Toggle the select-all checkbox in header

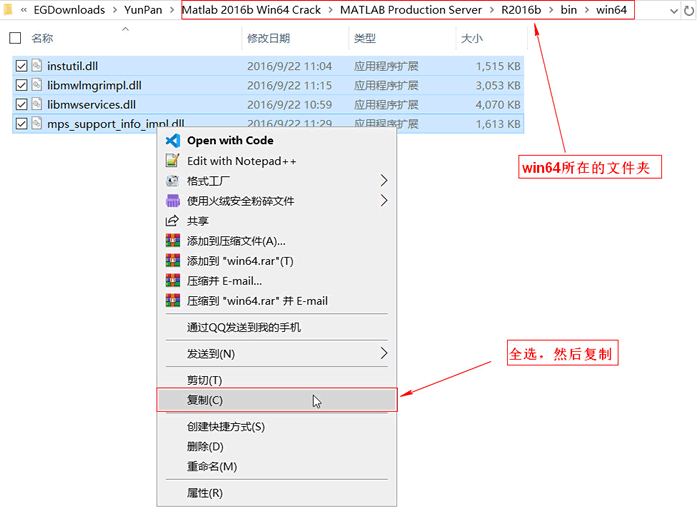15,38
